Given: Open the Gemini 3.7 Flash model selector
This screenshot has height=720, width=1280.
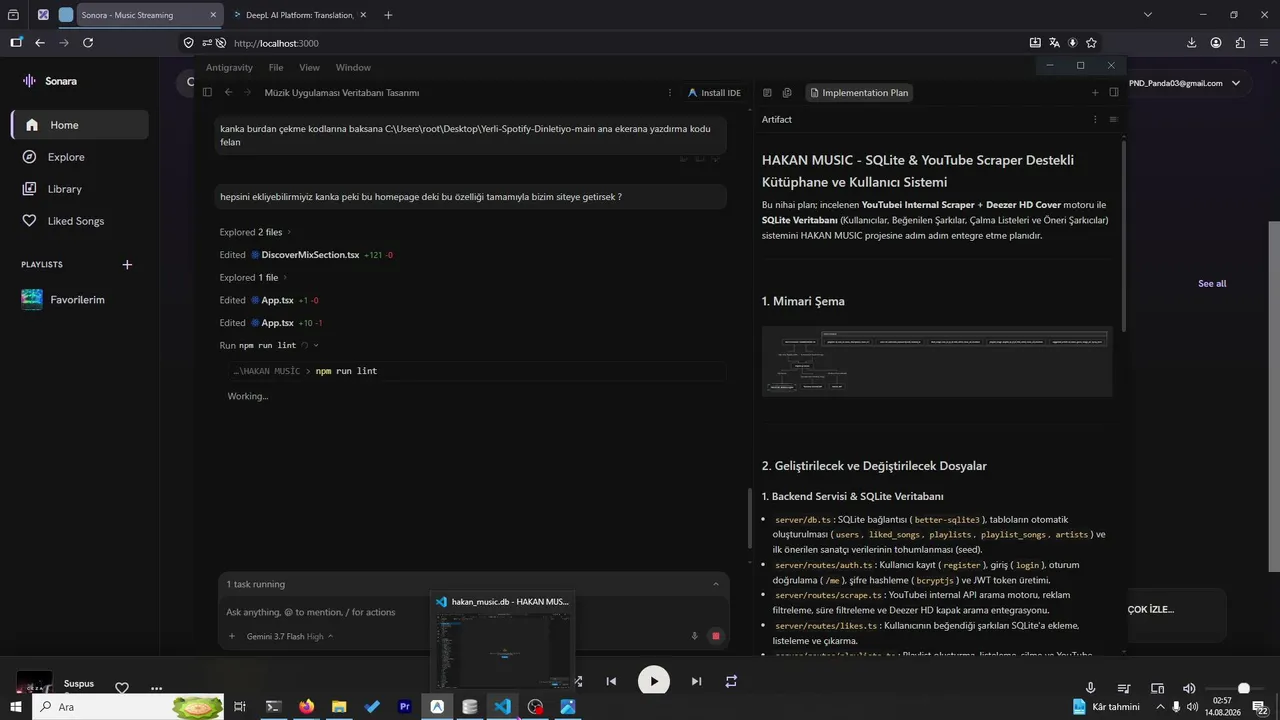Looking at the screenshot, I should click(x=290, y=636).
